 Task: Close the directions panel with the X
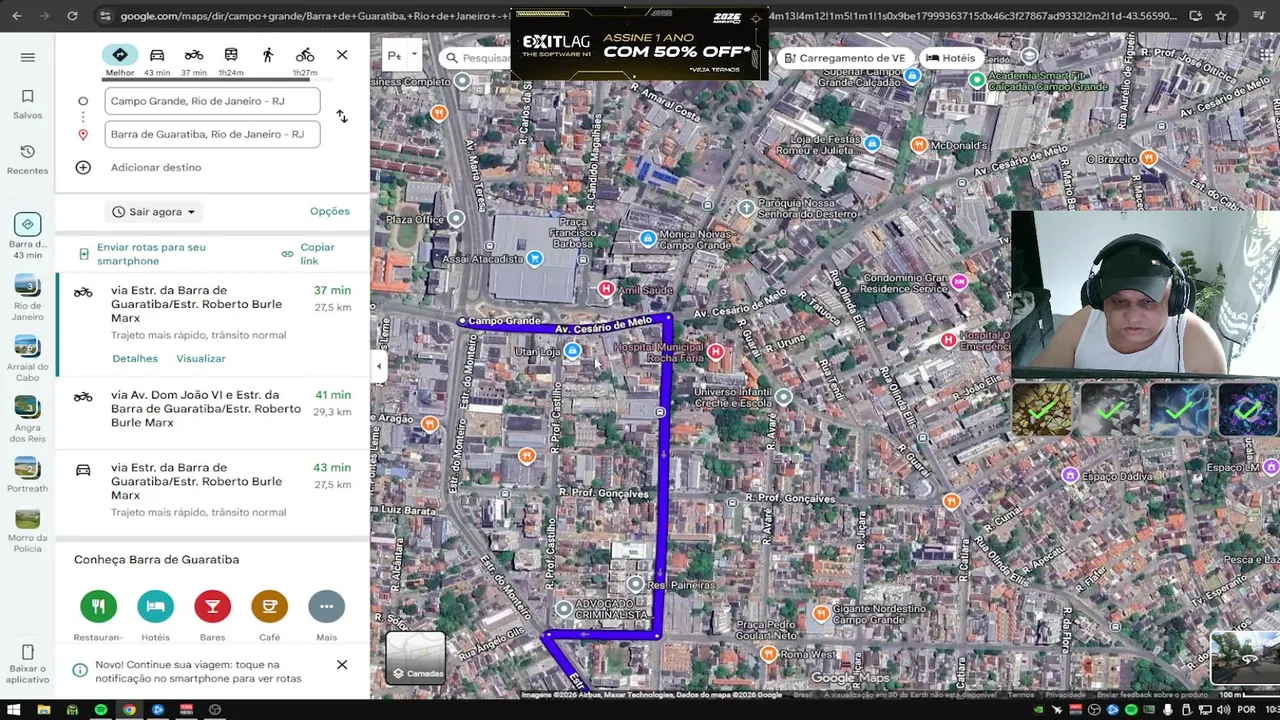(342, 55)
